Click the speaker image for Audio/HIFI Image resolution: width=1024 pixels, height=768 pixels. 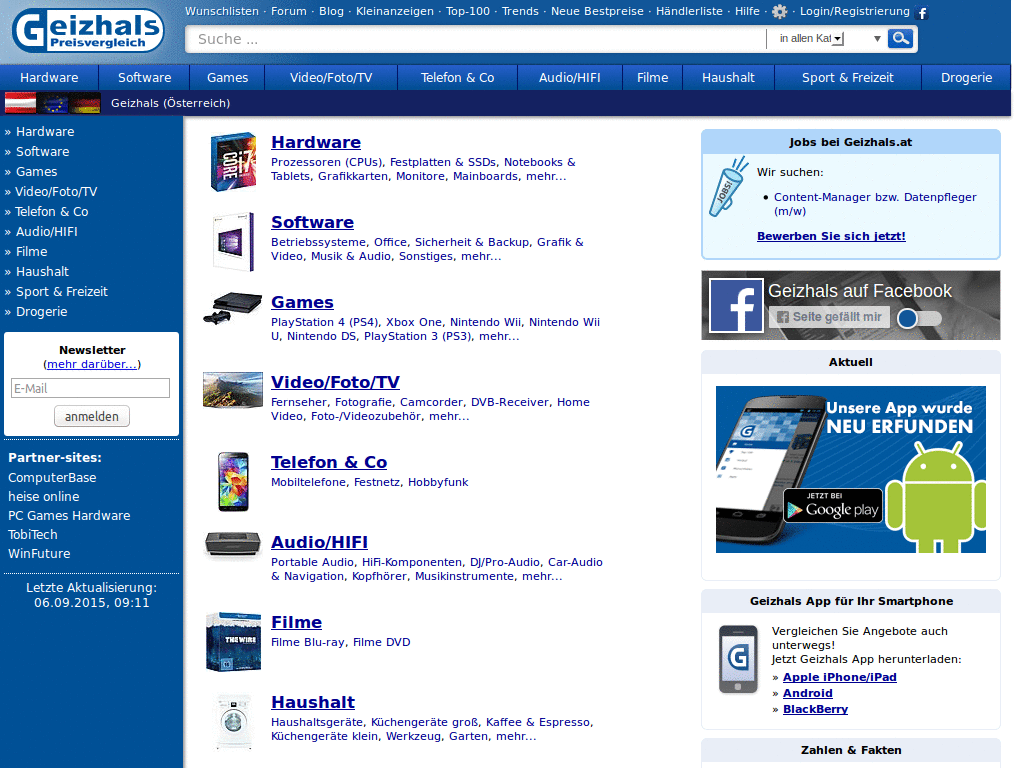click(232, 545)
